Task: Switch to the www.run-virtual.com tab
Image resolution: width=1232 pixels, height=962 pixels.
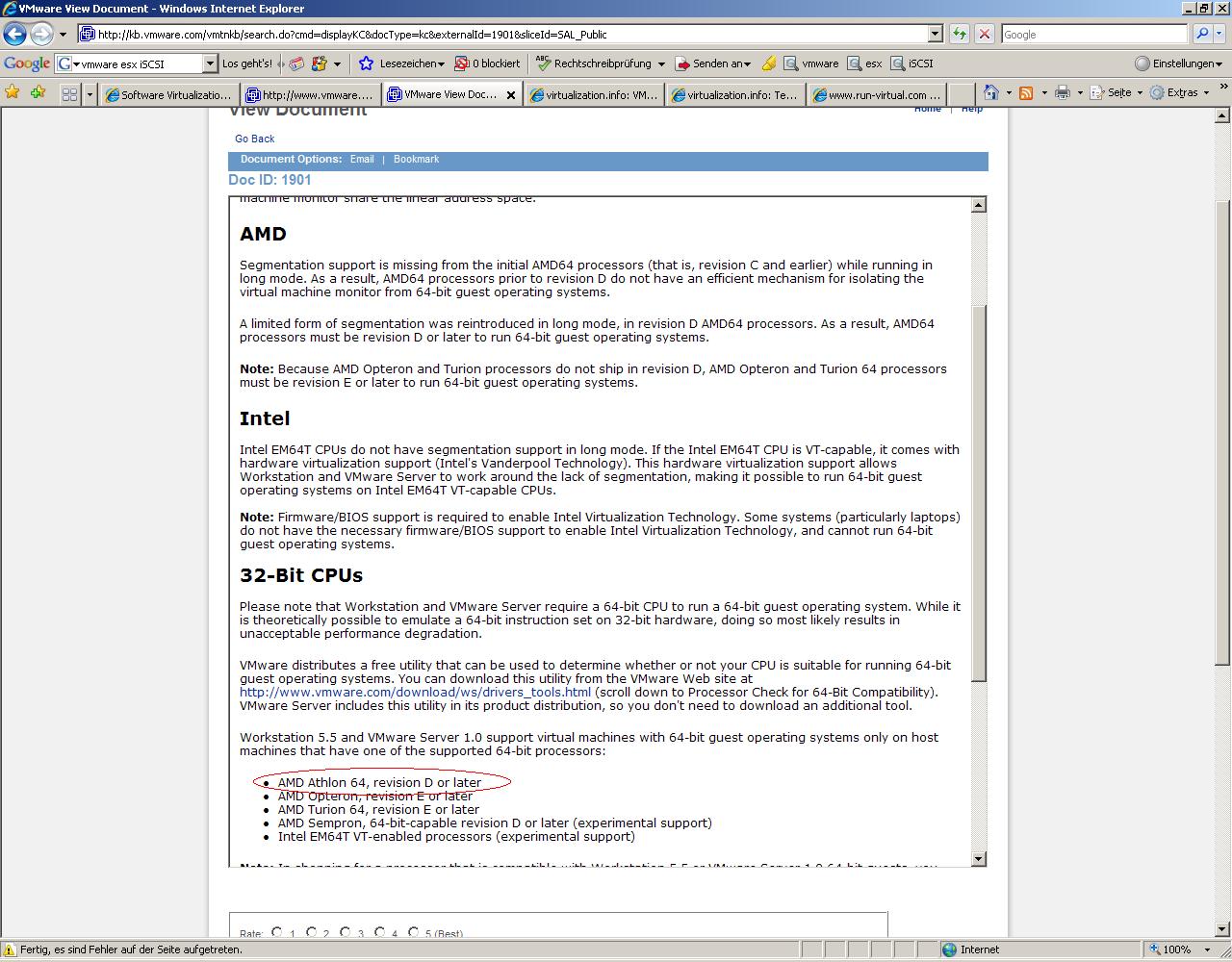Action: click(x=876, y=94)
